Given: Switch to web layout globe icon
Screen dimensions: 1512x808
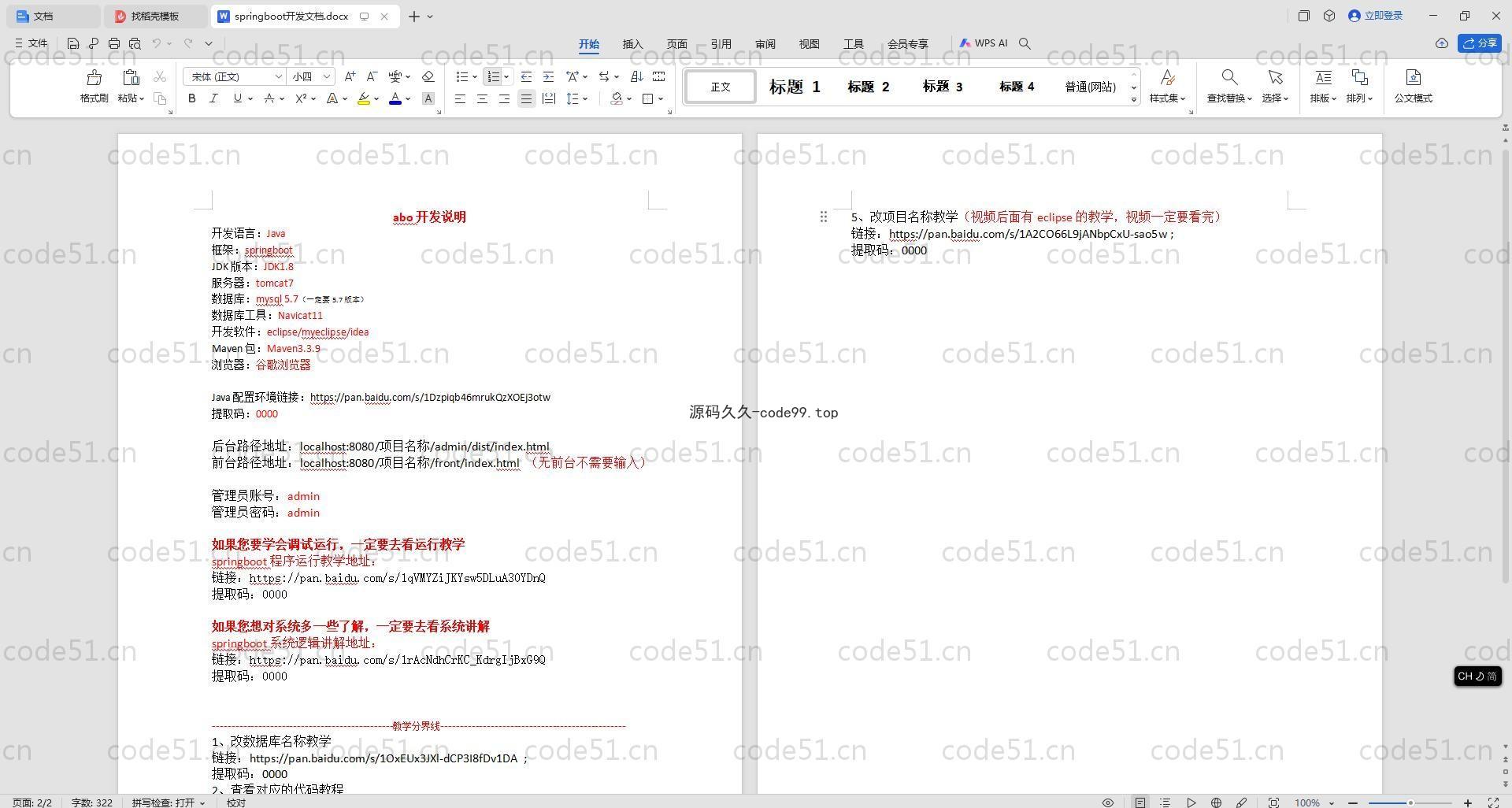Looking at the screenshot, I should [1216, 802].
